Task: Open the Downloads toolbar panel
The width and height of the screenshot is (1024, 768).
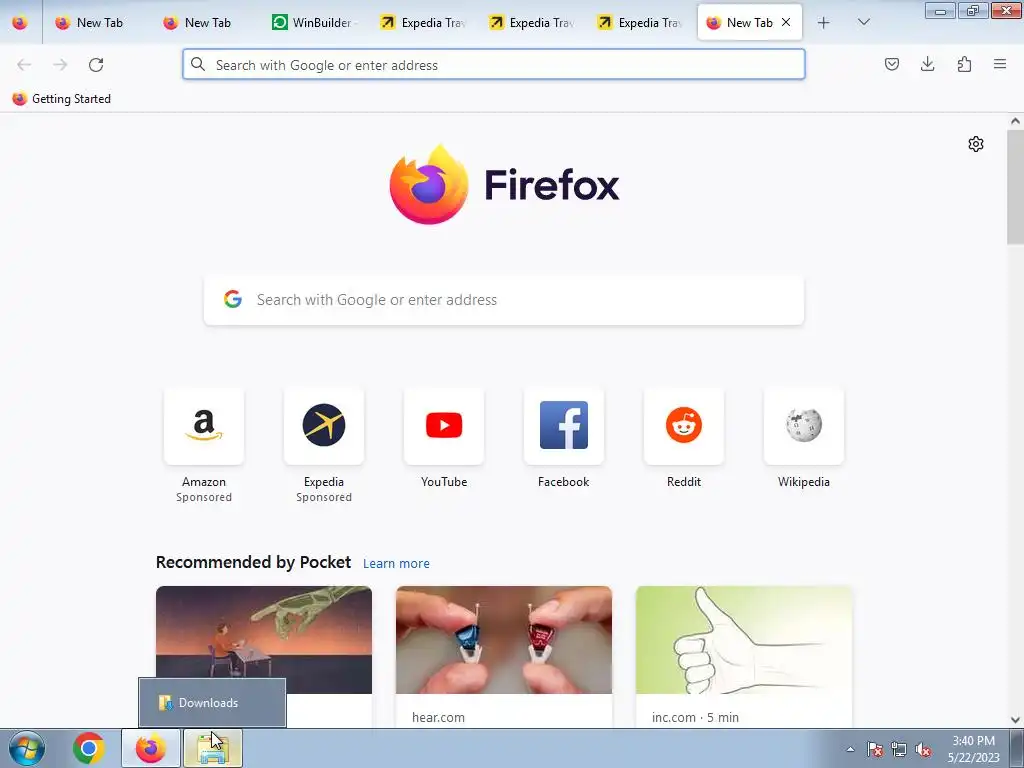Action: (x=927, y=64)
